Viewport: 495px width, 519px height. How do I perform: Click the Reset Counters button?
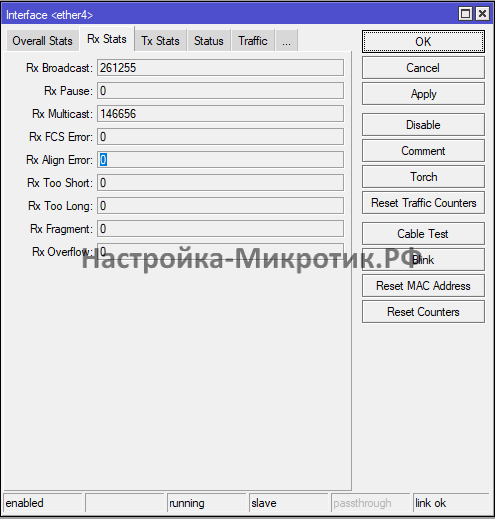pyautogui.click(x=423, y=312)
